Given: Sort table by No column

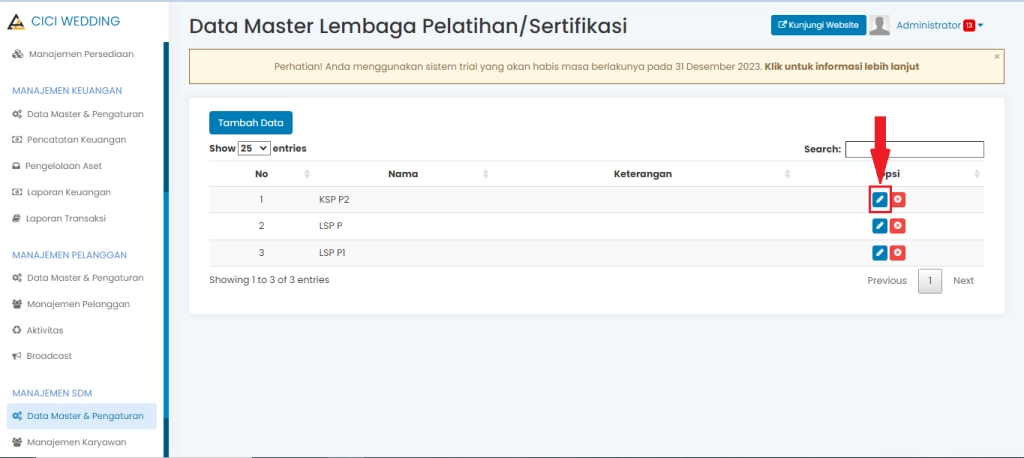Looking at the screenshot, I should [307, 174].
